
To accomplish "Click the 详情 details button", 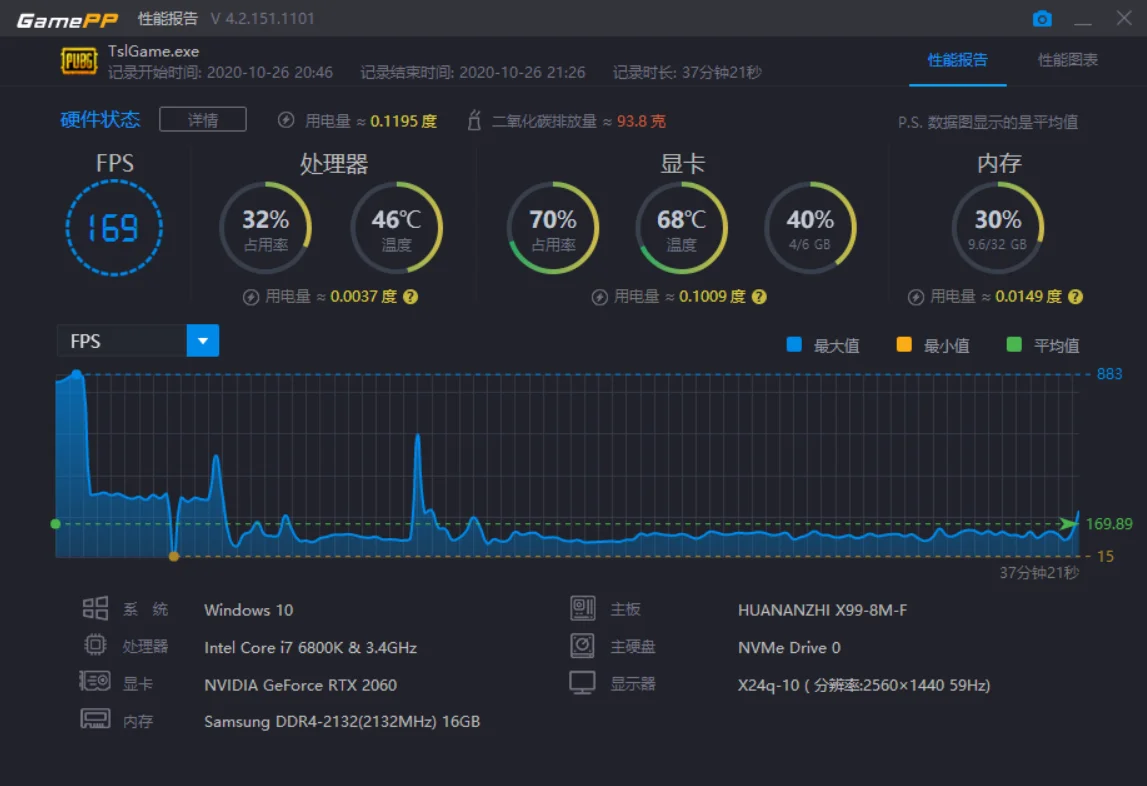I will [203, 119].
